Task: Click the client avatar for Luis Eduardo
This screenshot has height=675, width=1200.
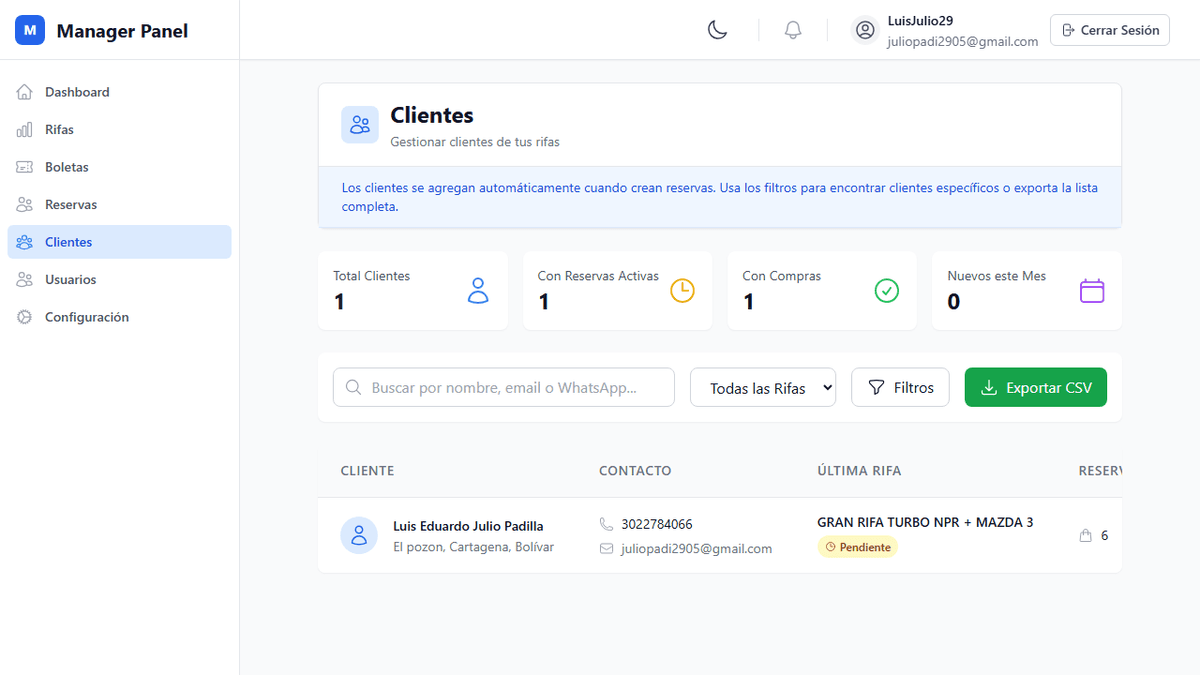Action: (x=359, y=535)
